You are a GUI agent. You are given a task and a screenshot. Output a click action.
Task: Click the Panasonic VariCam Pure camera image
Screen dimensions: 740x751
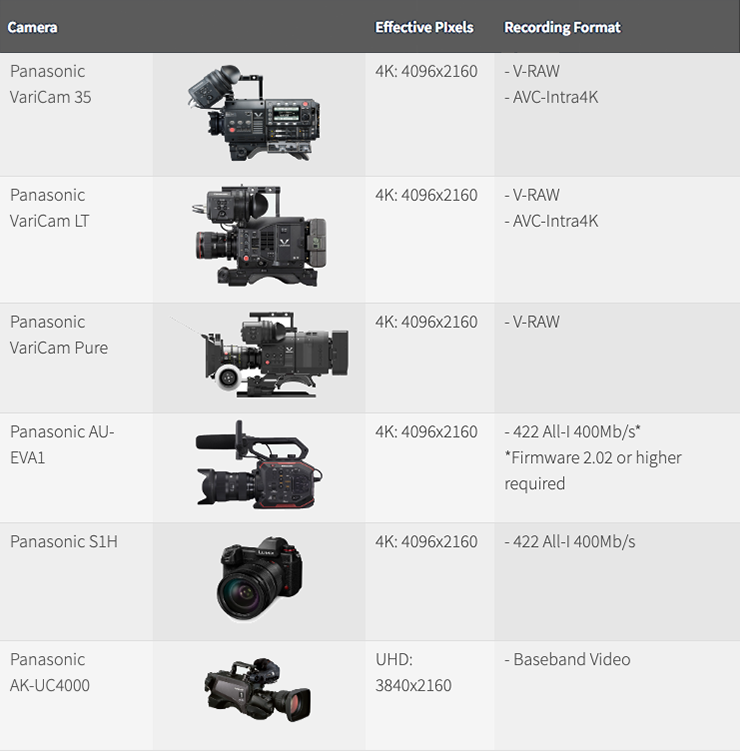coord(259,355)
